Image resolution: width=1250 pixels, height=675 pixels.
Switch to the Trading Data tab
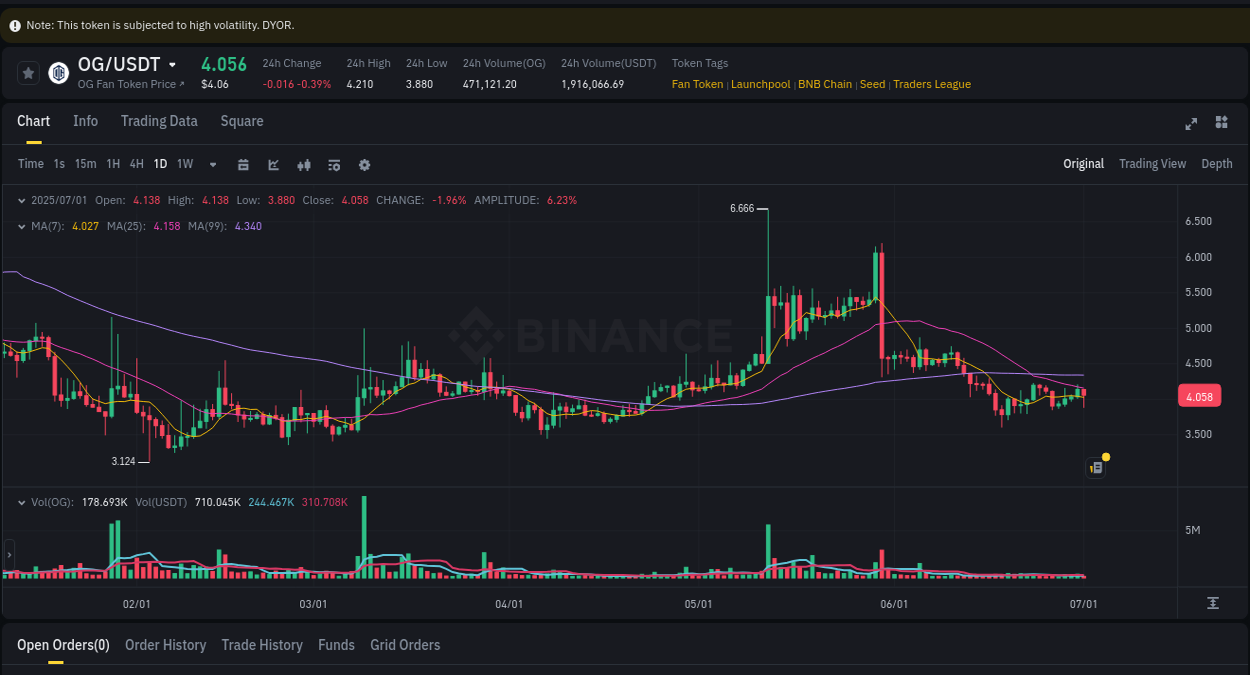(159, 120)
